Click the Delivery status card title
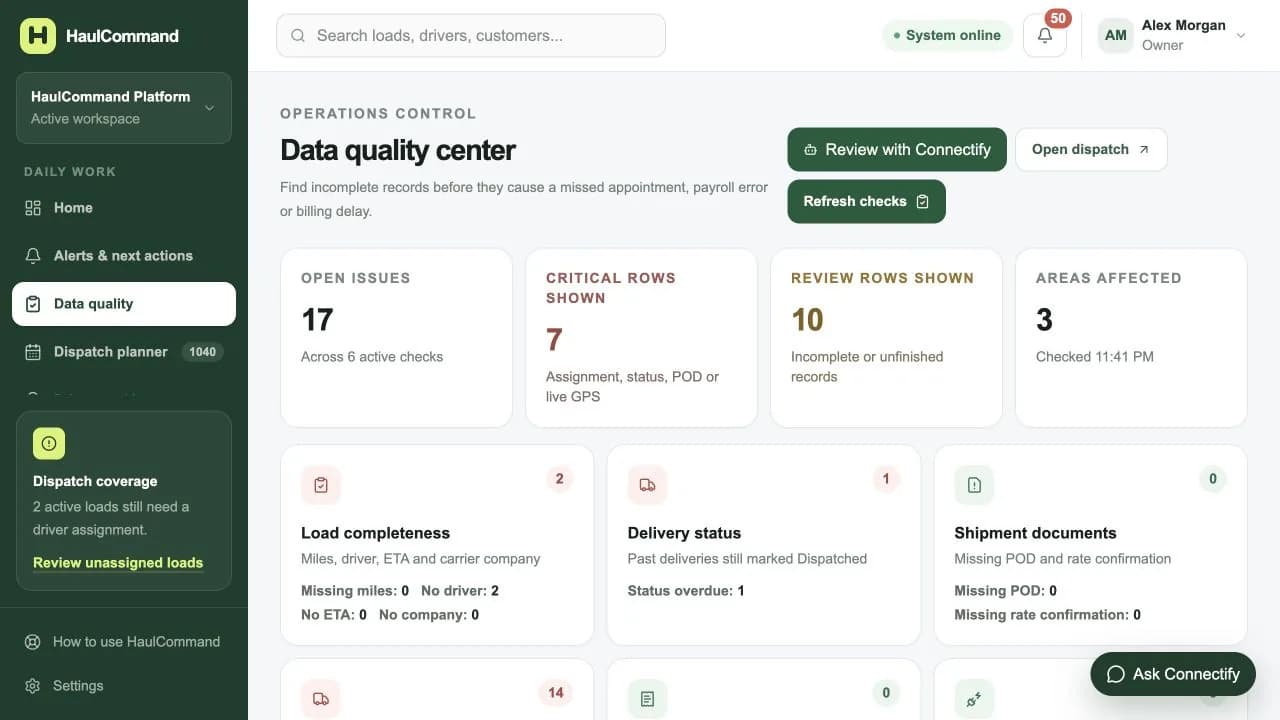1280x720 pixels. (x=685, y=533)
